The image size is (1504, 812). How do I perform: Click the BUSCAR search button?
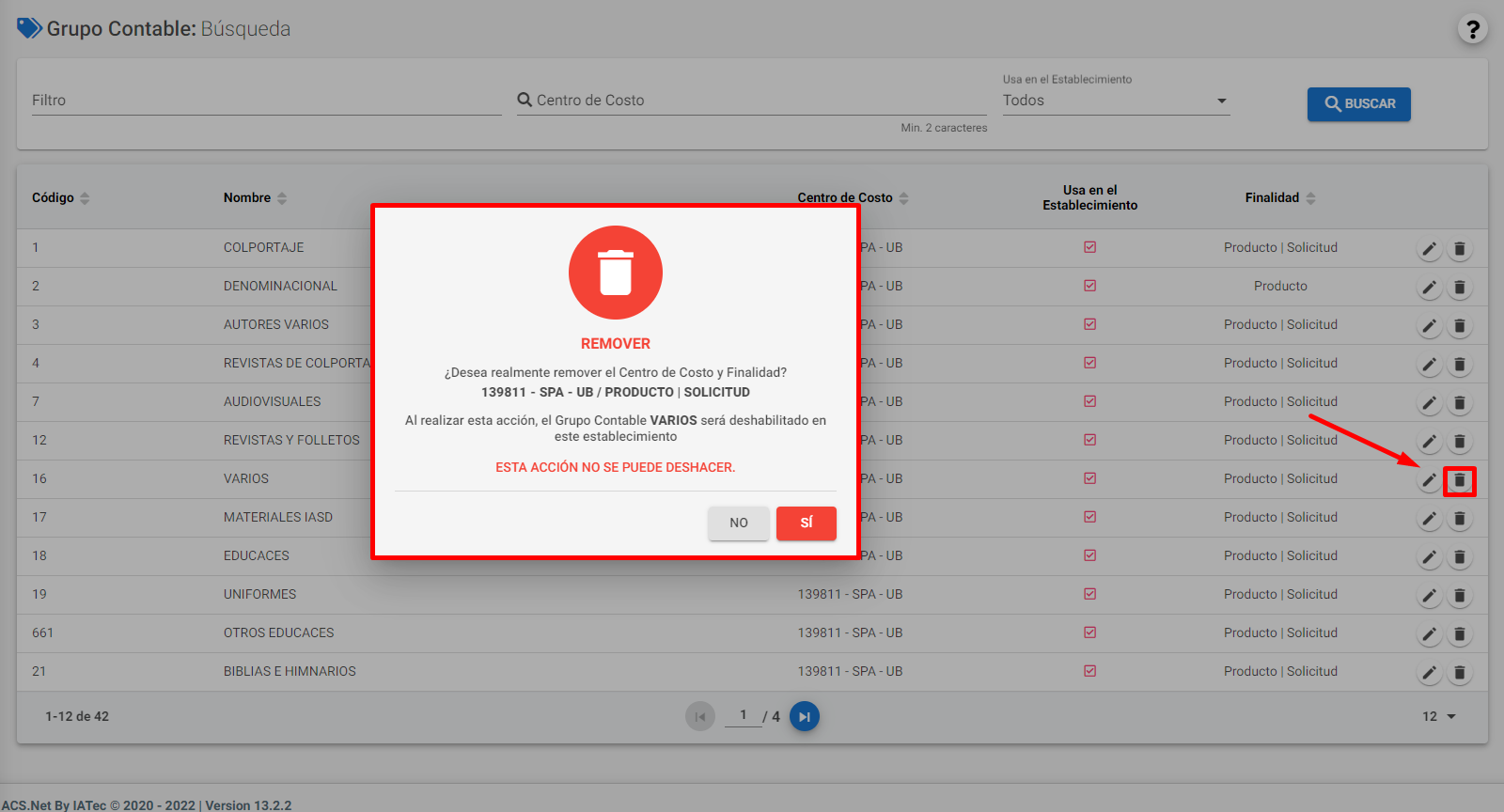coord(1359,103)
